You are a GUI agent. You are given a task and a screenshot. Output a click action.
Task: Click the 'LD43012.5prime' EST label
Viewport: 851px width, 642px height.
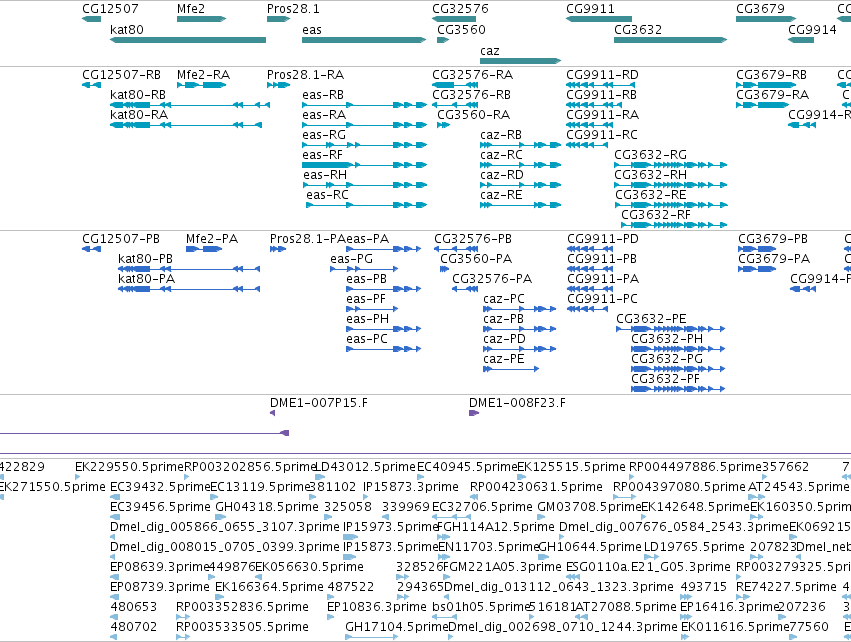(x=365, y=467)
